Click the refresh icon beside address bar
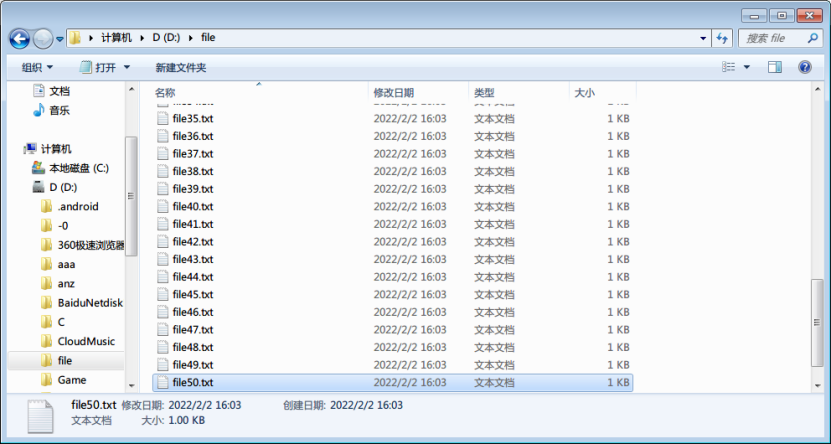Image resolution: width=831 pixels, height=444 pixels. coord(722,38)
